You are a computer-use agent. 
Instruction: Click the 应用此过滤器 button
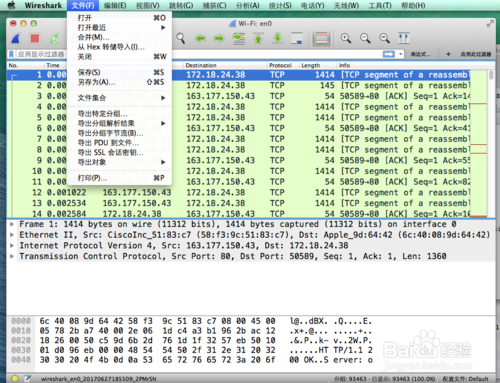pos(476,54)
